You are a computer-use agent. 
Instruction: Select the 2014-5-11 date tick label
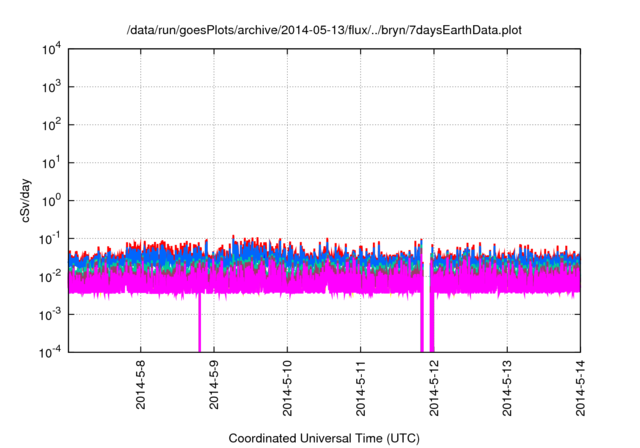(x=360, y=388)
